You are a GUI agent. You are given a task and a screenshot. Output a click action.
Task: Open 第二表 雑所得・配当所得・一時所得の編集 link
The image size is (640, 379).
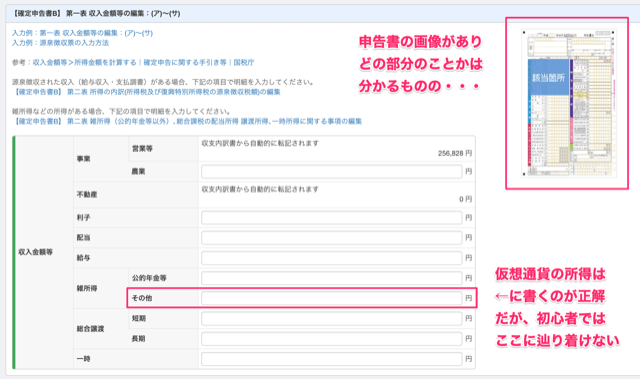tap(188, 121)
